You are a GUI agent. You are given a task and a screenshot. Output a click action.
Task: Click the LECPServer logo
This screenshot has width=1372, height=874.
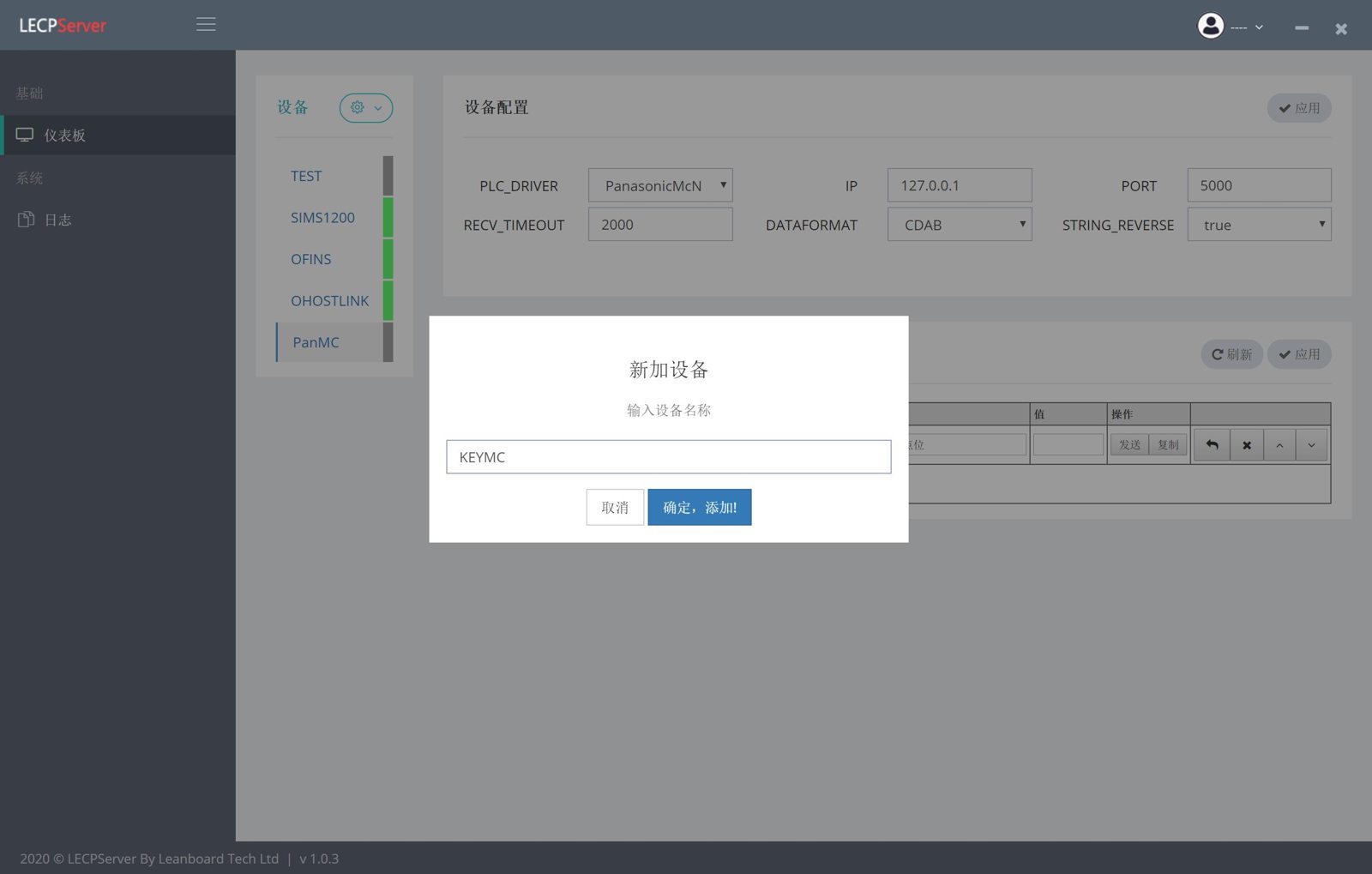(63, 26)
